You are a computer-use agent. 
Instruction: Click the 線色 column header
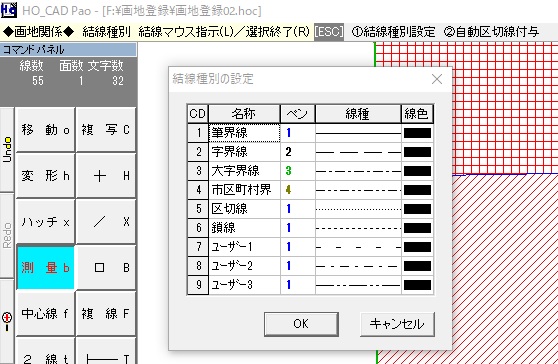[x=417, y=114]
